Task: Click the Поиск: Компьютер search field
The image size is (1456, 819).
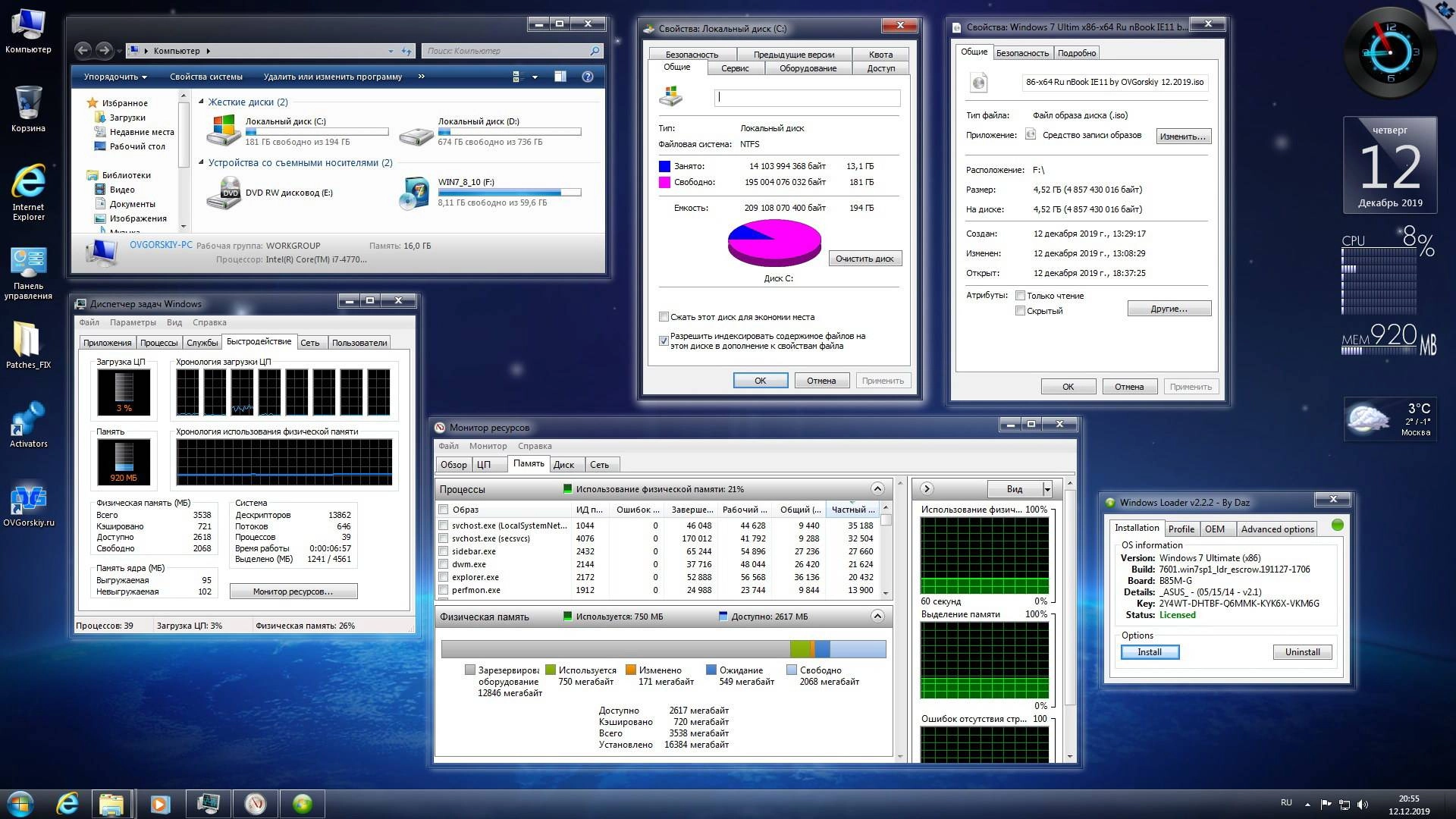Action: [512, 51]
